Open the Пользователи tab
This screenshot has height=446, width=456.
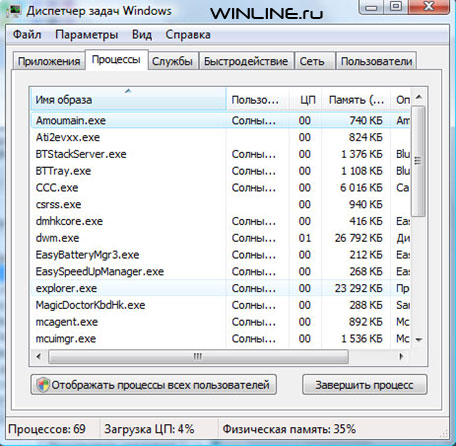pos(376,61)
